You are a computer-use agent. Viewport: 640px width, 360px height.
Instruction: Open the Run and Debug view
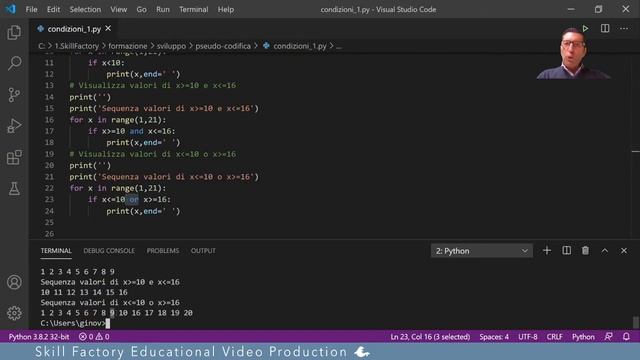(14, 126)
